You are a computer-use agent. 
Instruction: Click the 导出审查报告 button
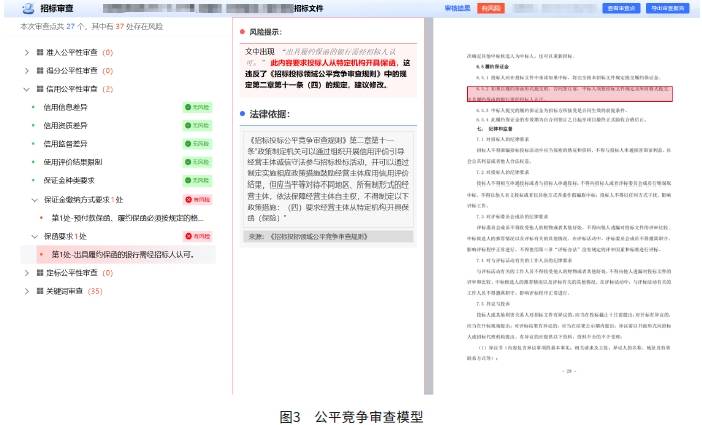pyautogui.click(x=667, y=8)
